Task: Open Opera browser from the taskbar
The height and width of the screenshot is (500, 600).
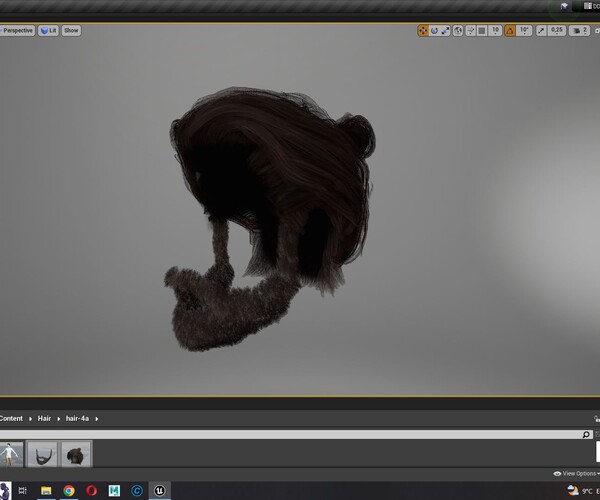Action: click(x=91, y=490)
